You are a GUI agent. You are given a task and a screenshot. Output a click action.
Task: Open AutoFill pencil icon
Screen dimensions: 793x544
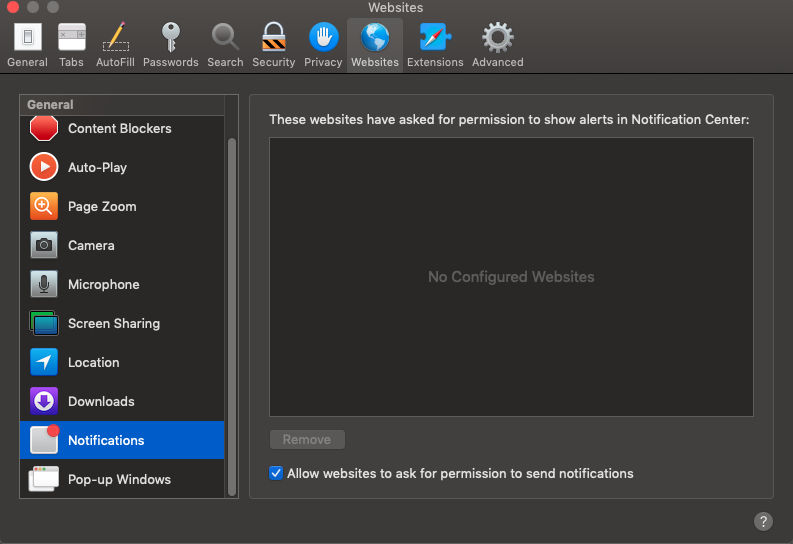pyautogui.click(x=116, y=37)
